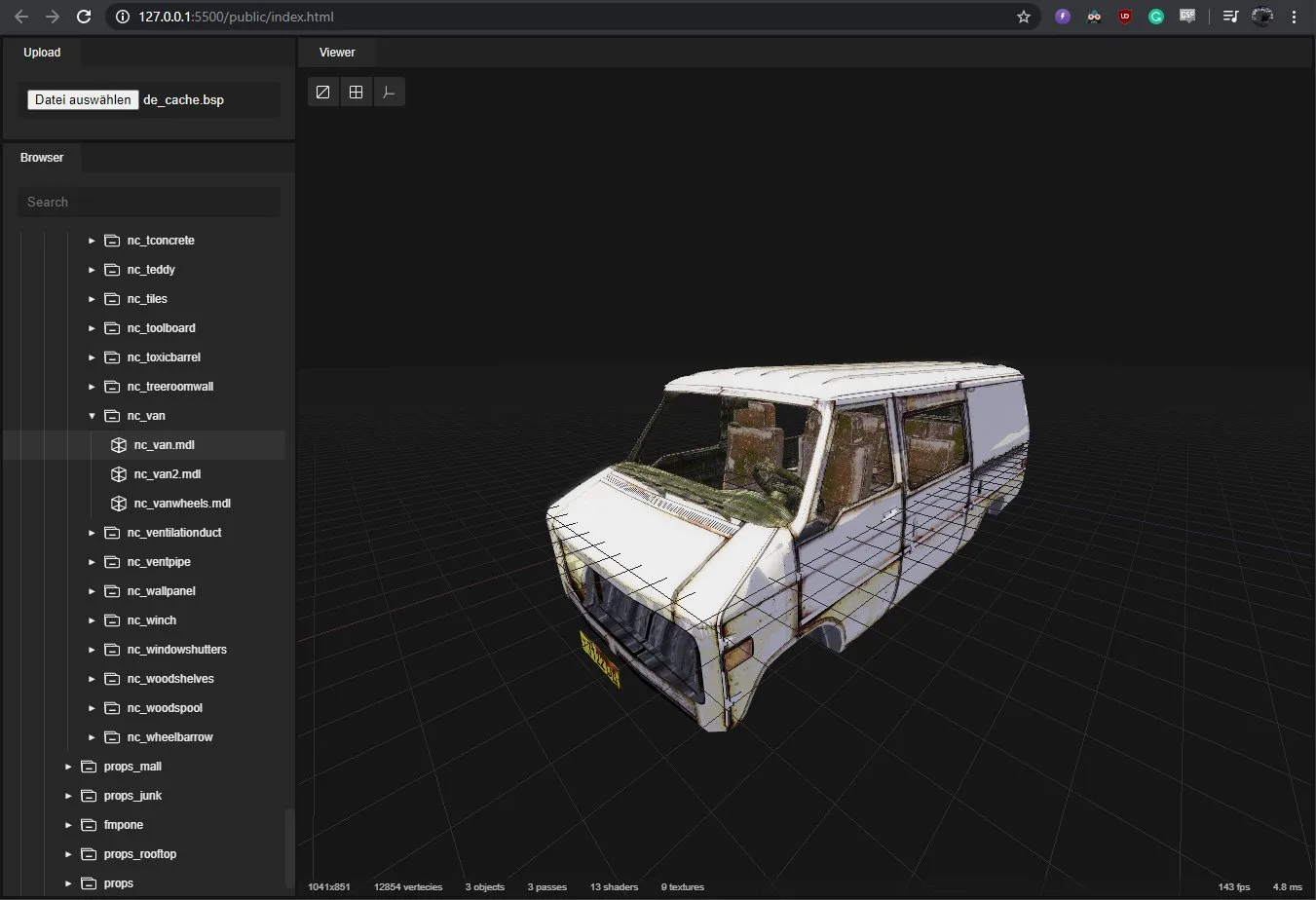The width and height of the screenshot is (1316, 900).
Task: Bookmark this page with the star icon
Action: pos(1024,17)
